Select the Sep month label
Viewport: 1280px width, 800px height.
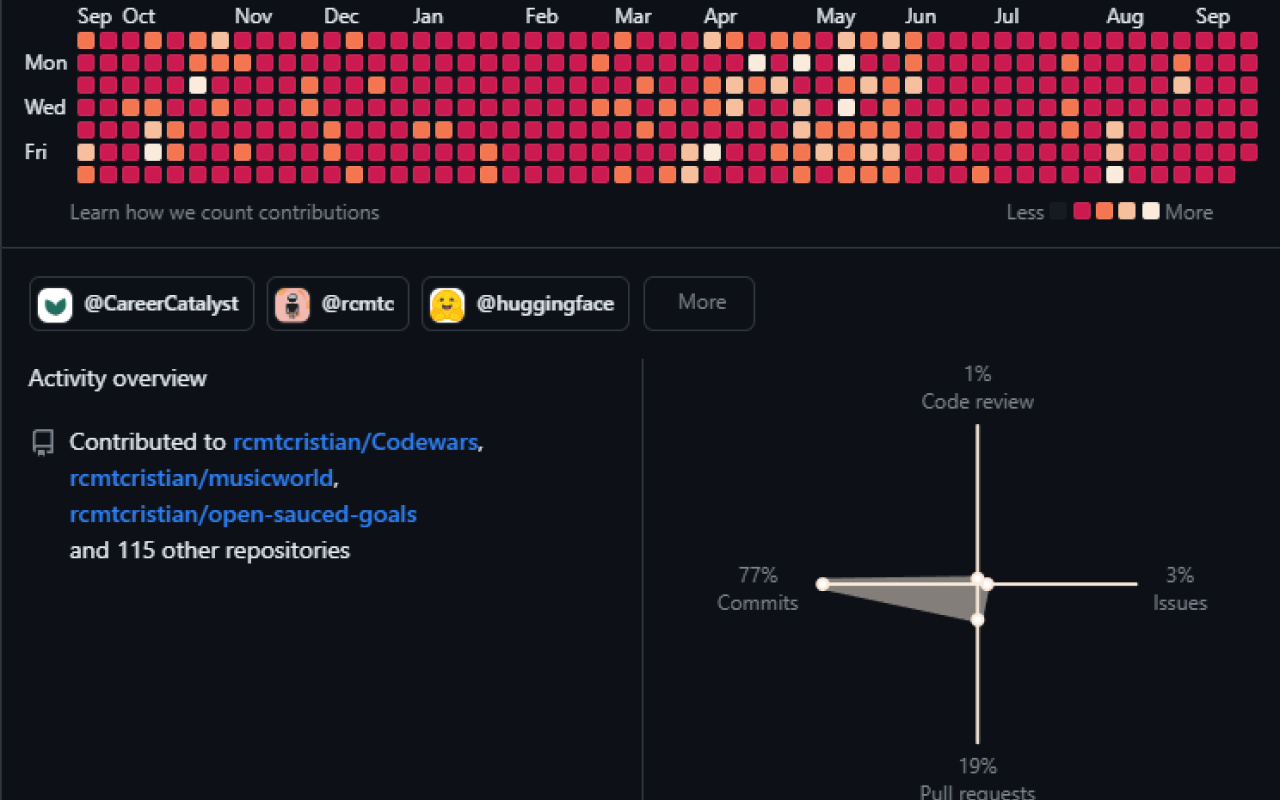pyautogui.click(x=96, y=16)
